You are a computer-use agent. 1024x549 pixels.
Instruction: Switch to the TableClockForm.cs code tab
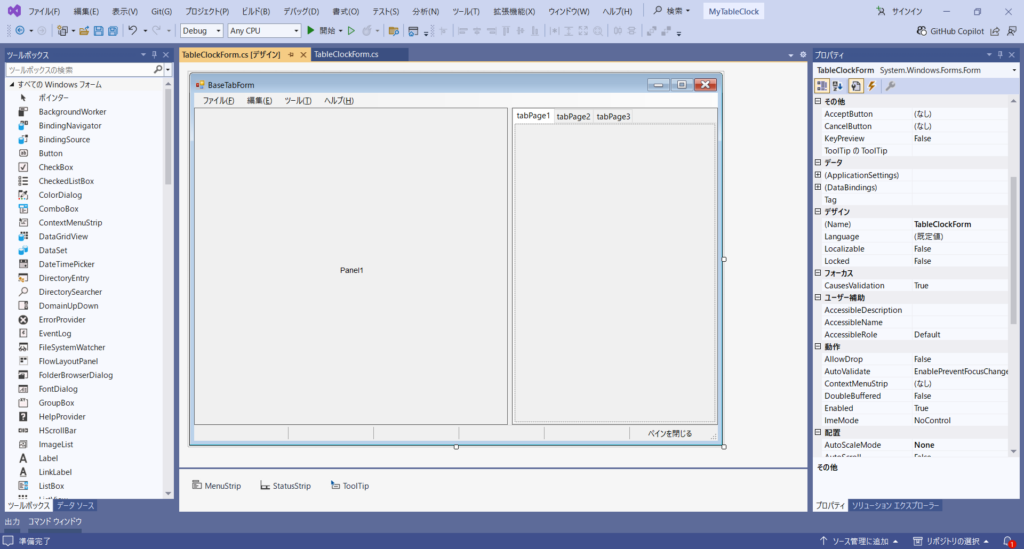(x=346, y=54)
